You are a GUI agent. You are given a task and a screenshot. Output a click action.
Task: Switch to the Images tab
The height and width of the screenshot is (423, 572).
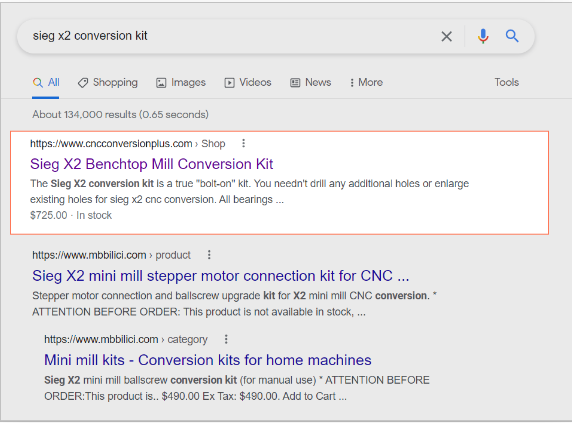(181, 82)
